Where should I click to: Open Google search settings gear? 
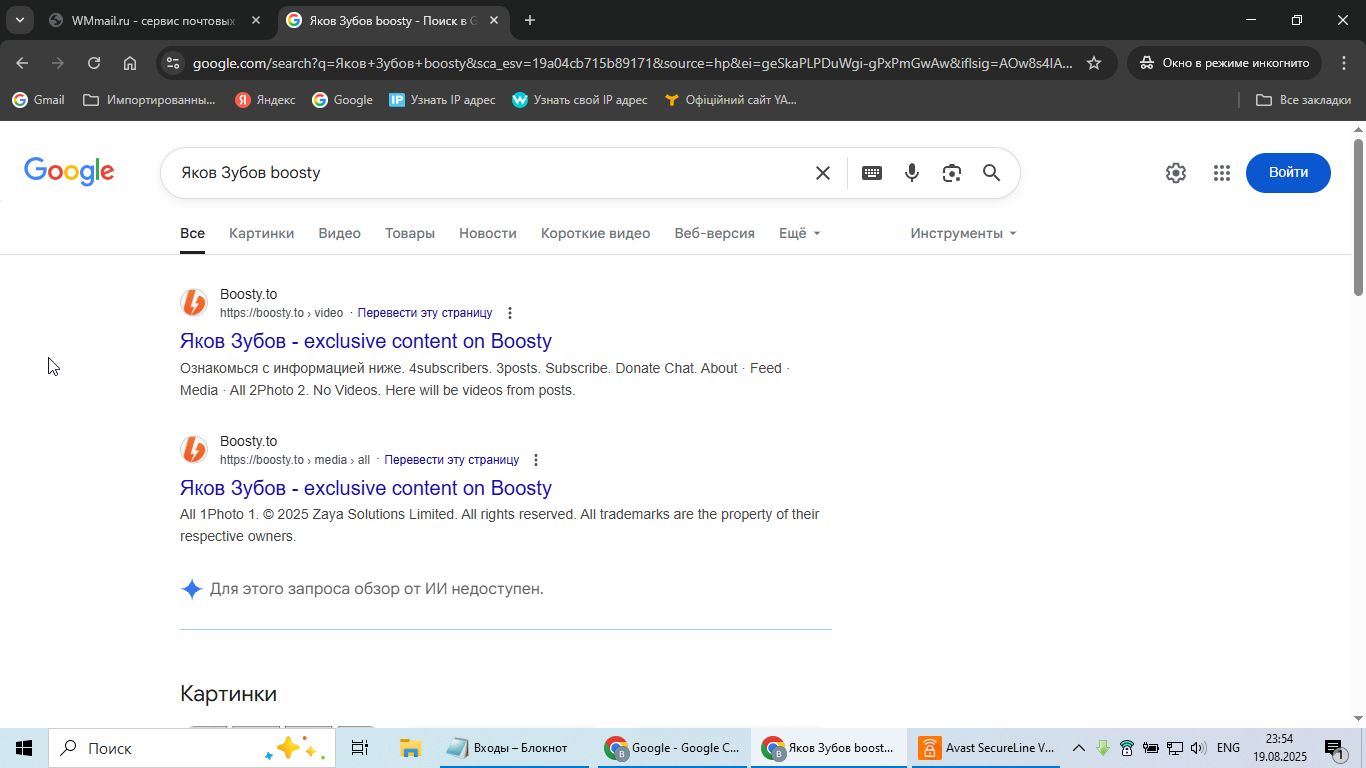coord(1176,173)
